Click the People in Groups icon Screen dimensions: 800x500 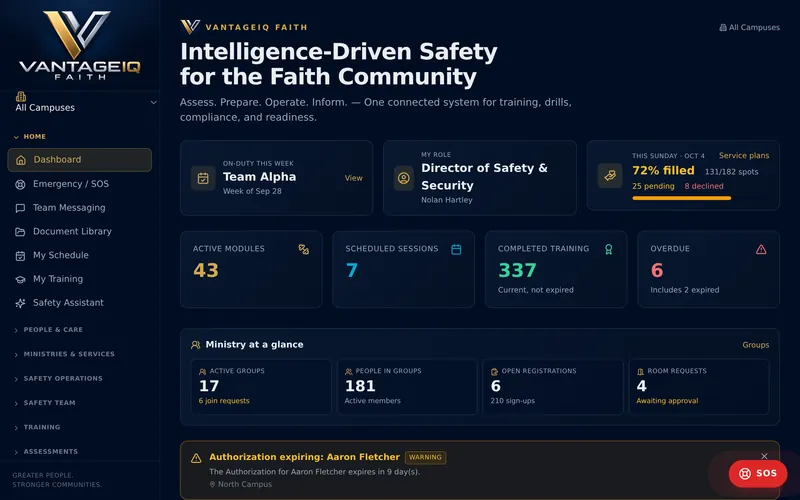coord(348,372)
